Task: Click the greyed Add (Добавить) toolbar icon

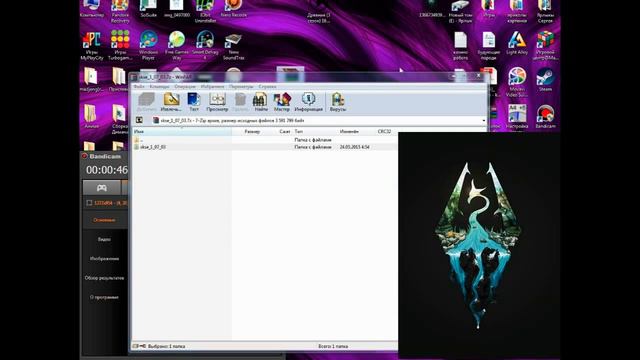Action: [147, 102]
